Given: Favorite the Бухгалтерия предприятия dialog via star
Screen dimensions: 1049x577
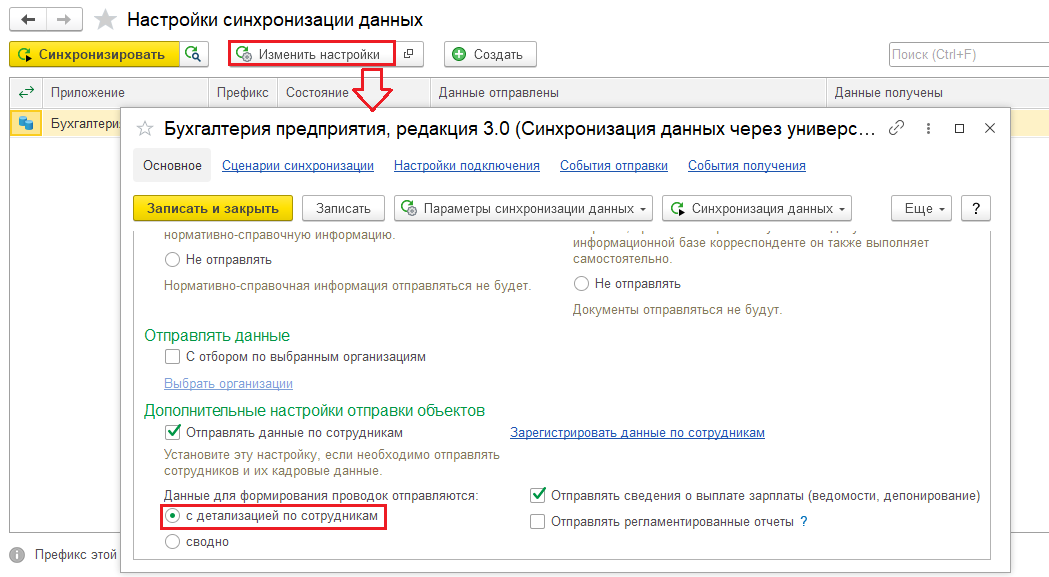Looking at the screenshot, I should coord(145,129).
